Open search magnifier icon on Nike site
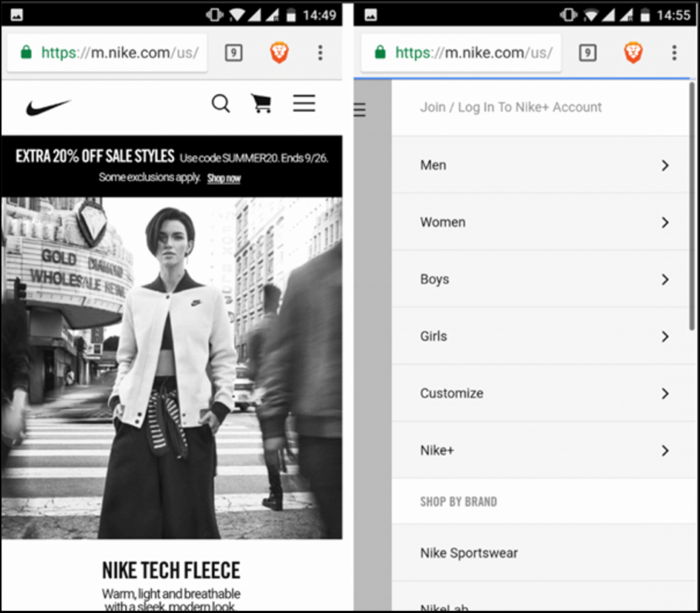The height and width of the screenshot is (613, 700). click(221, 104)
